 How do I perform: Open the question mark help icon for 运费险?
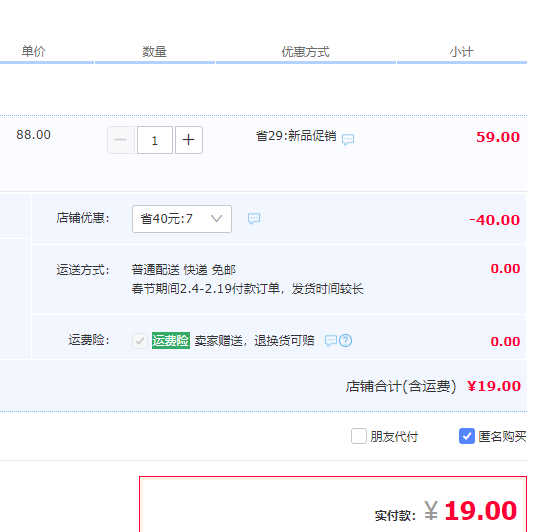coord(346,340)
